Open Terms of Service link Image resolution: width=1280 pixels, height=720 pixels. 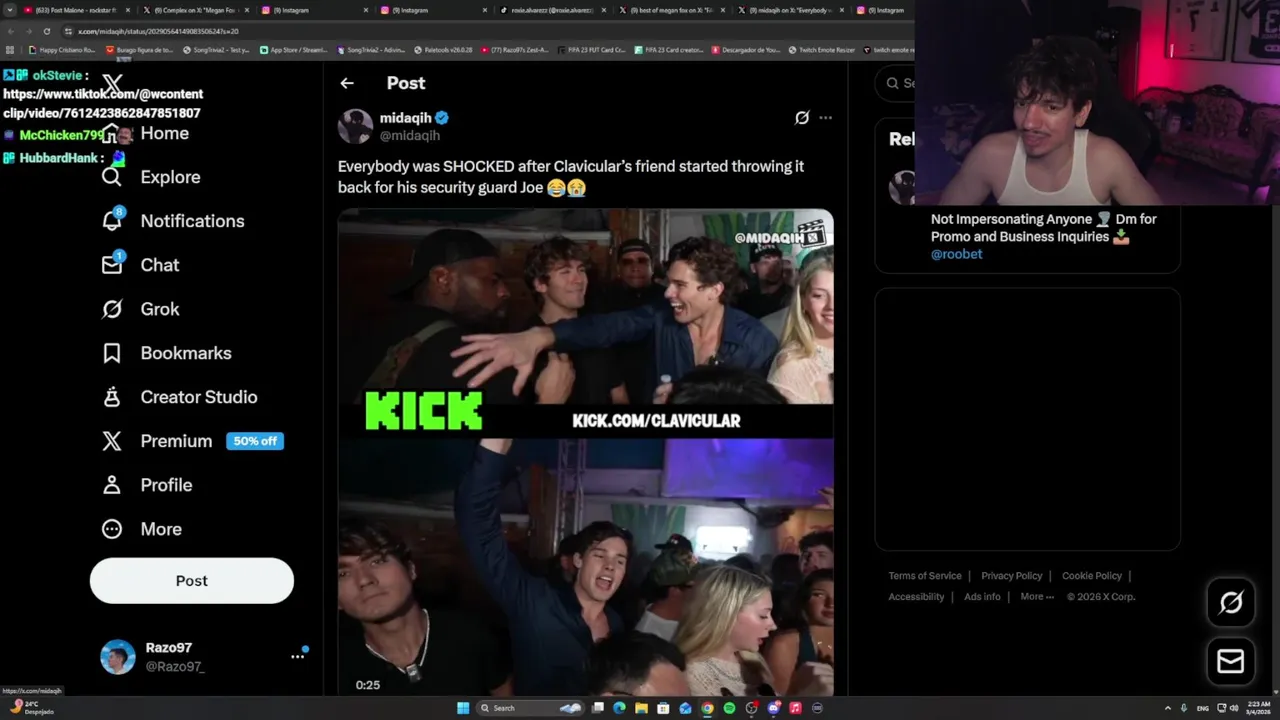click(x=925, y=576)
